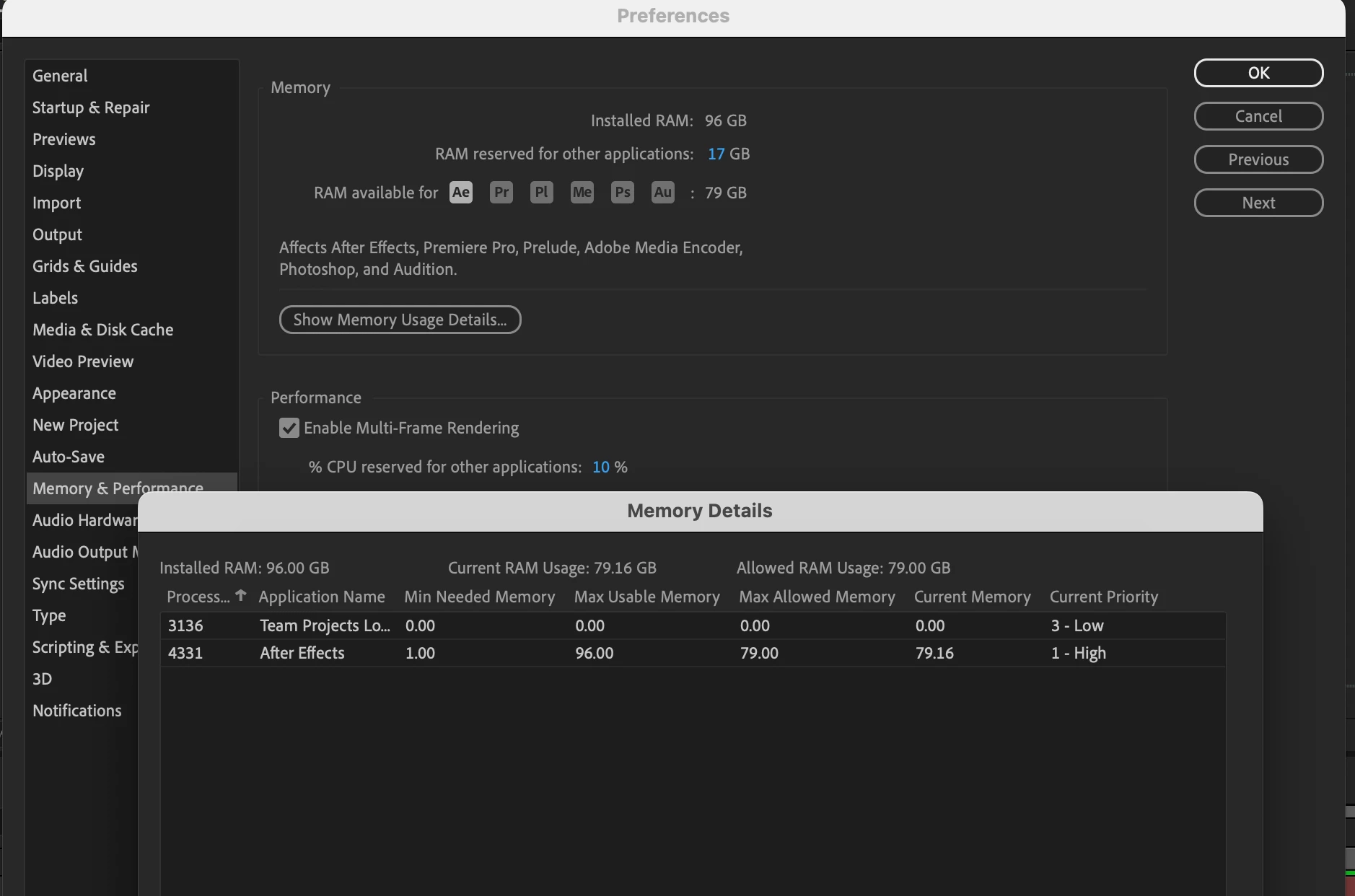
Task: Click the '1 - High' priority cell
Action: coord(1078,653)
